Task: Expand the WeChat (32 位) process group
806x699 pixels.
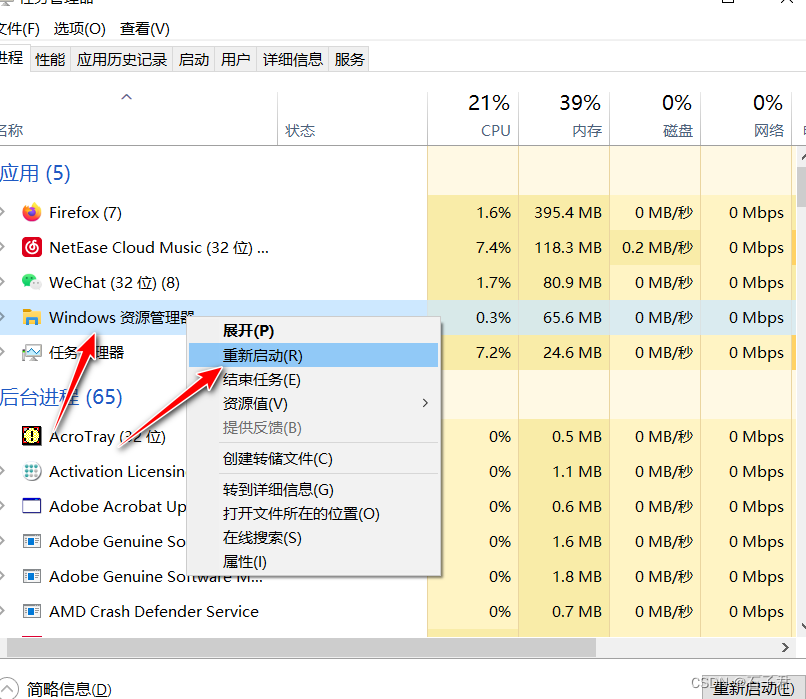Action: point(3,282)
